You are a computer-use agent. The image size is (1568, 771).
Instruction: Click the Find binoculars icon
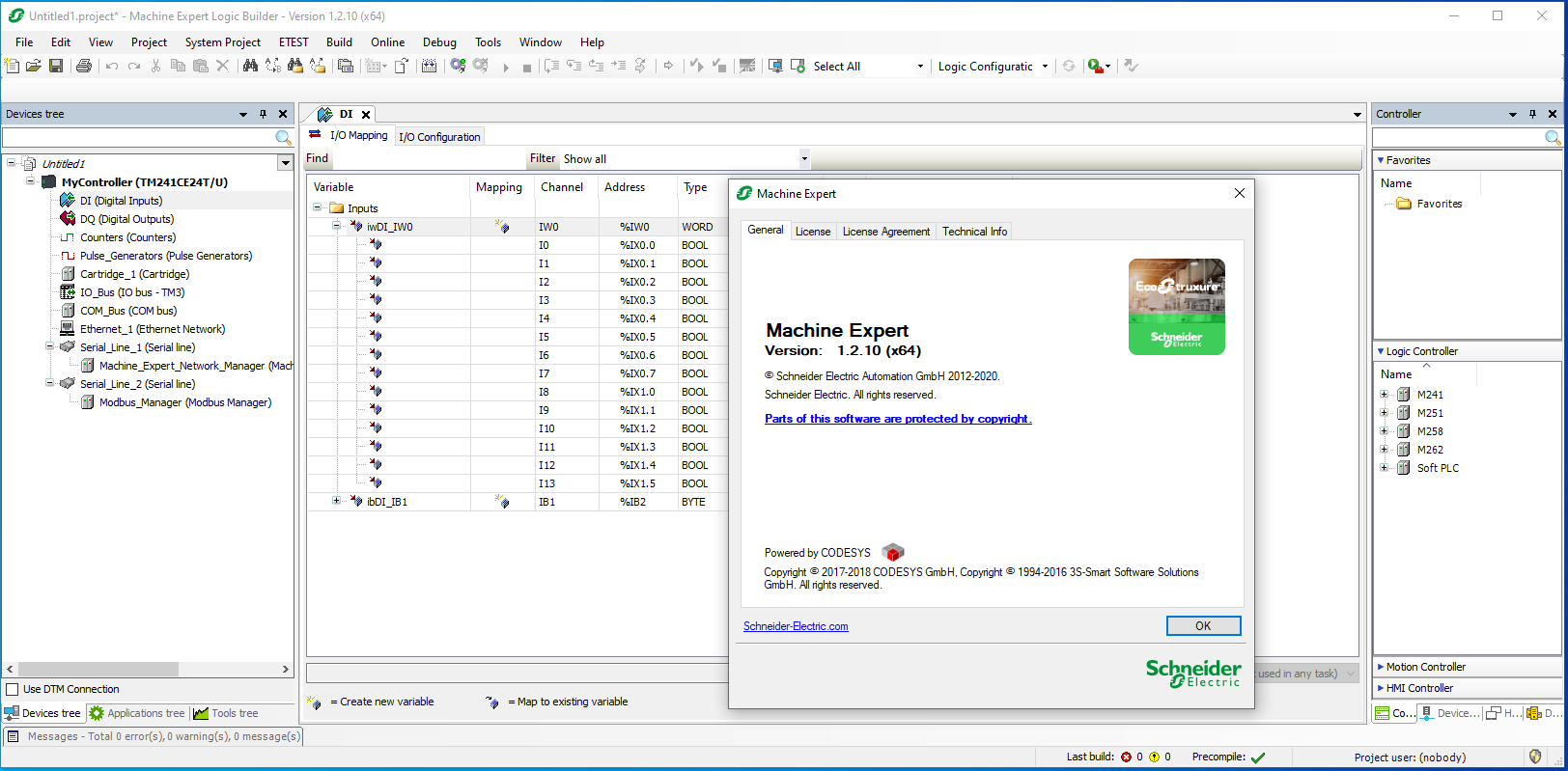251,66
